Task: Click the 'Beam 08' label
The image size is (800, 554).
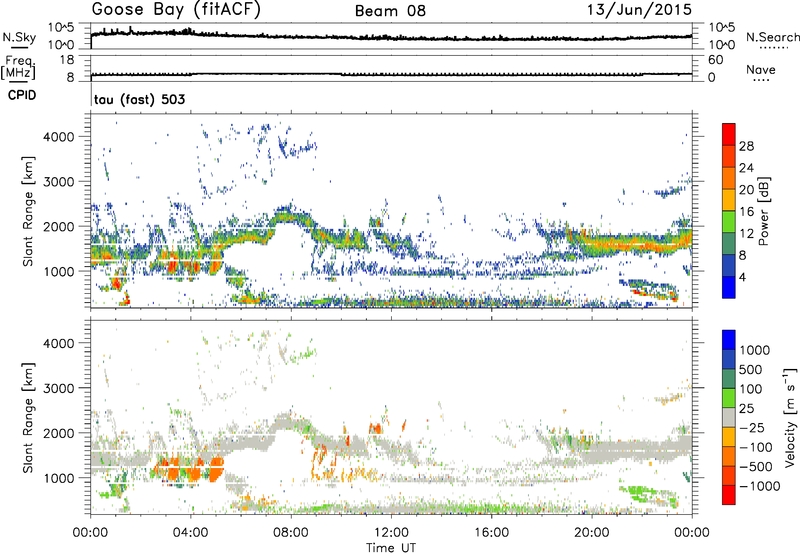Action: coord(390,11)
